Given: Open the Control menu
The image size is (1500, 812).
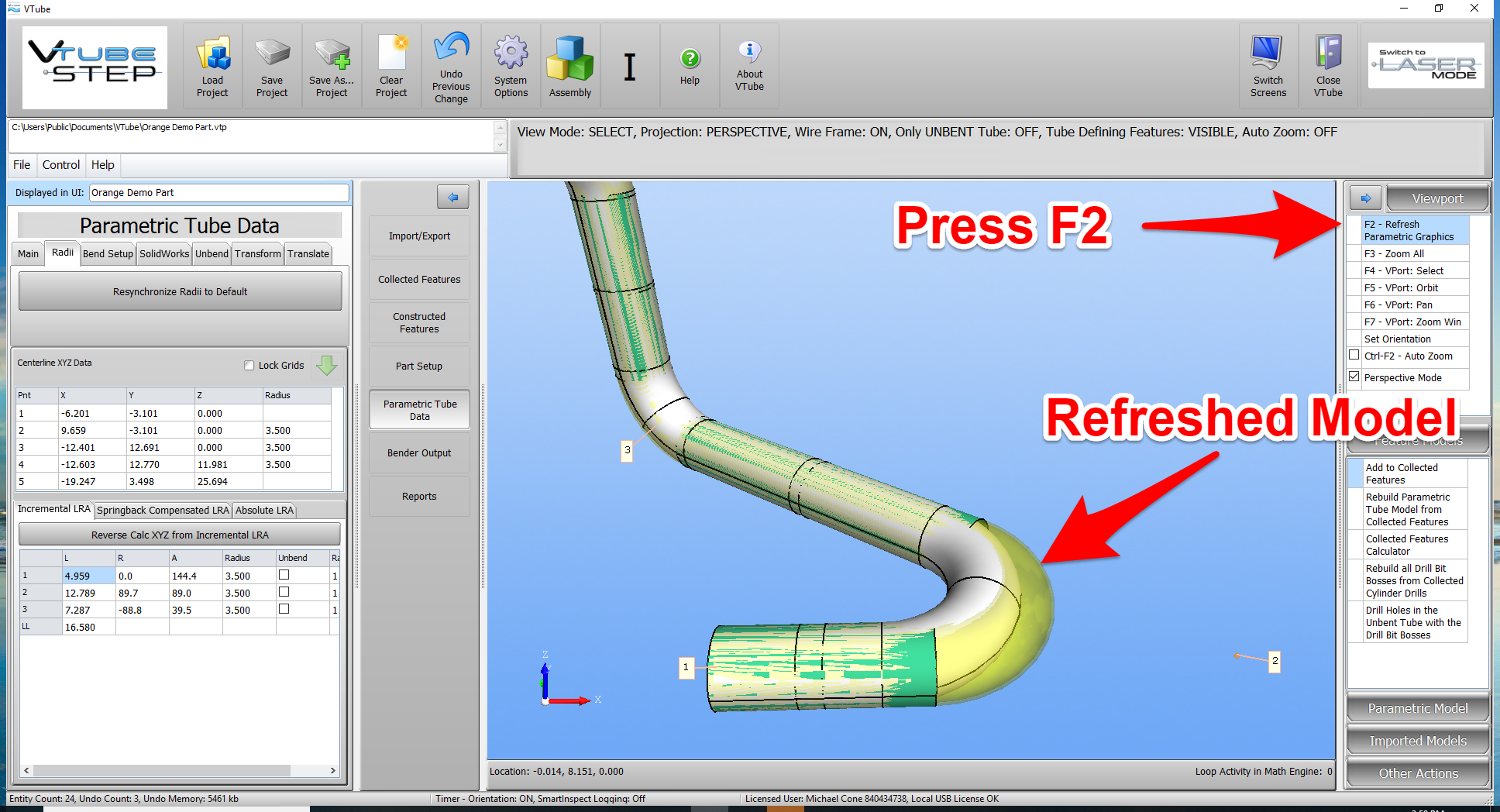Looking at the screenshot, I should [61, 165].
